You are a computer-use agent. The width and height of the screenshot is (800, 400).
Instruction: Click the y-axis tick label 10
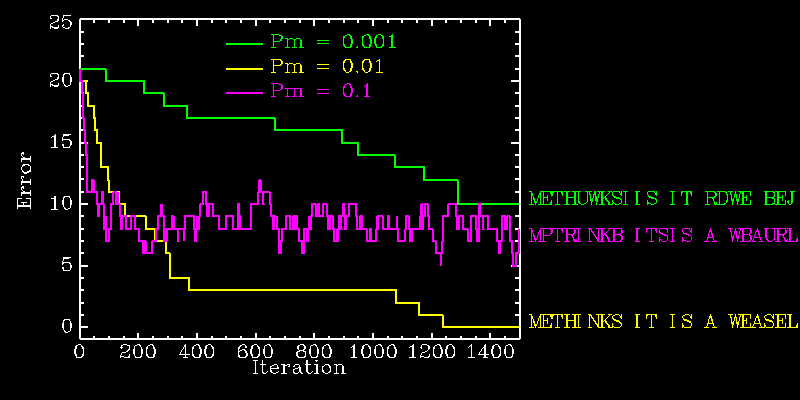point(61,204)
